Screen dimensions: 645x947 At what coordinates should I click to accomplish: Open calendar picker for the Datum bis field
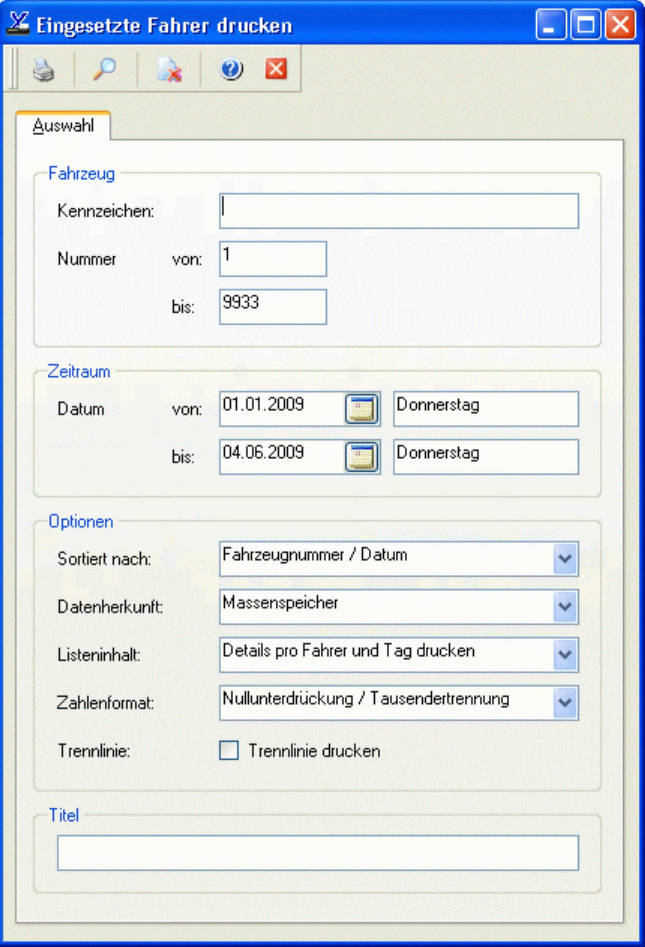(363, 456)
